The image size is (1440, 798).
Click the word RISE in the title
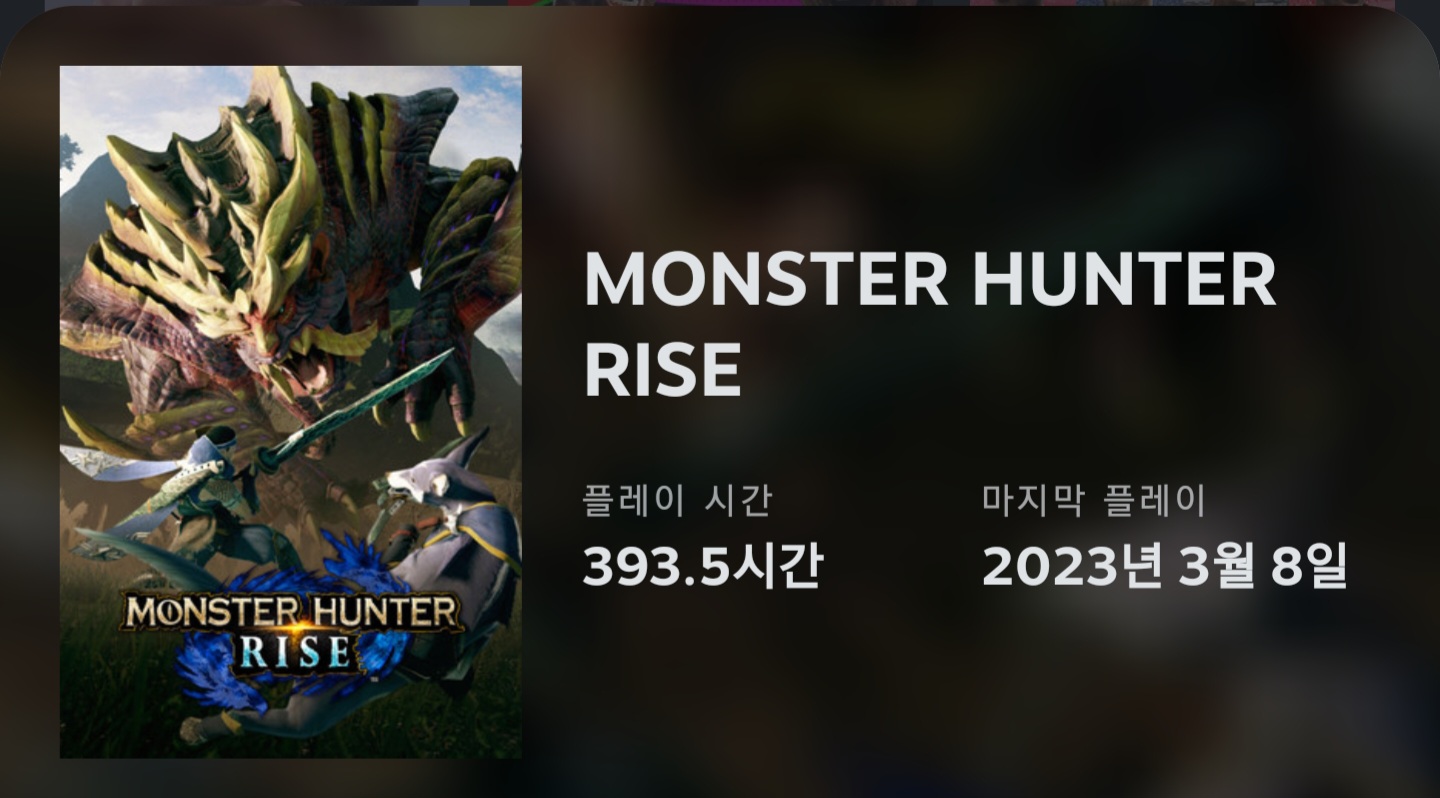click(662, 370)
